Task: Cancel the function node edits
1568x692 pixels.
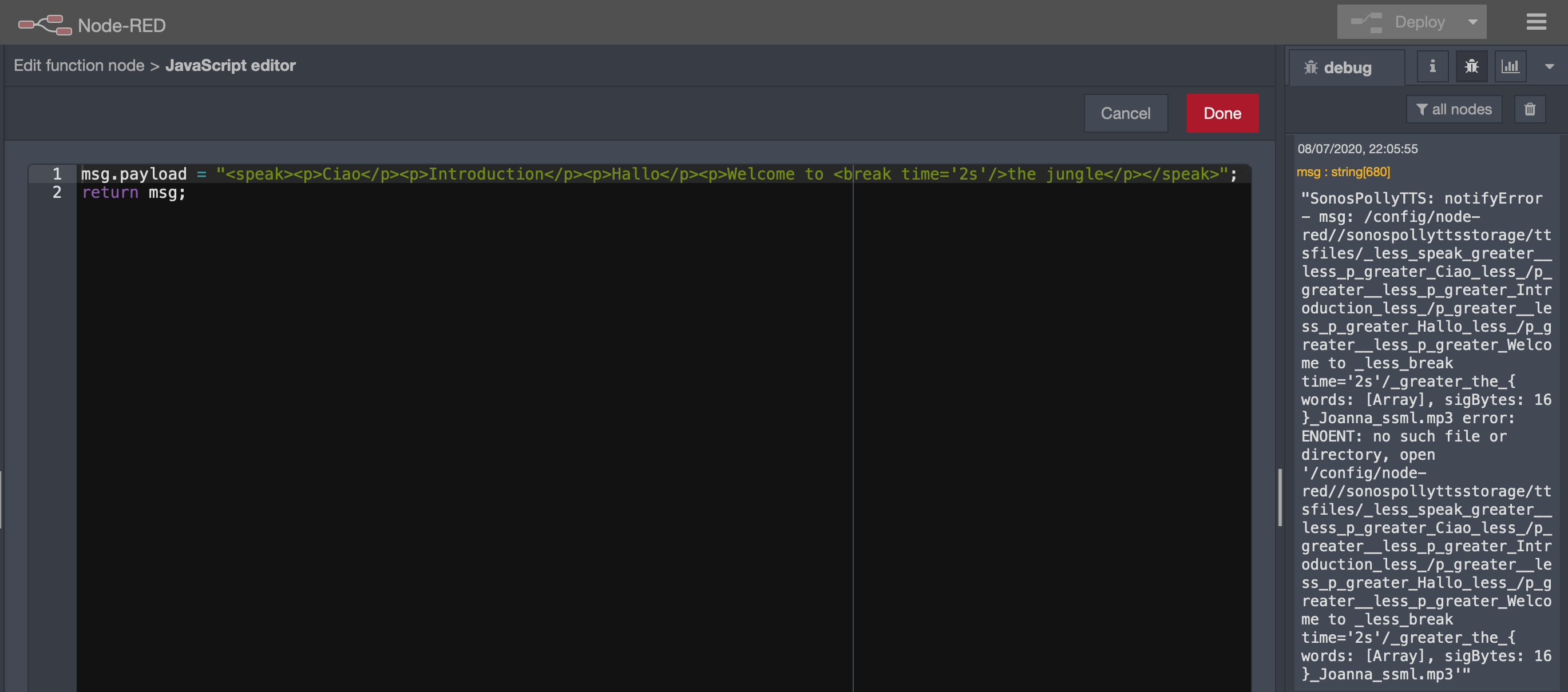Action: tap(1126, 113)
